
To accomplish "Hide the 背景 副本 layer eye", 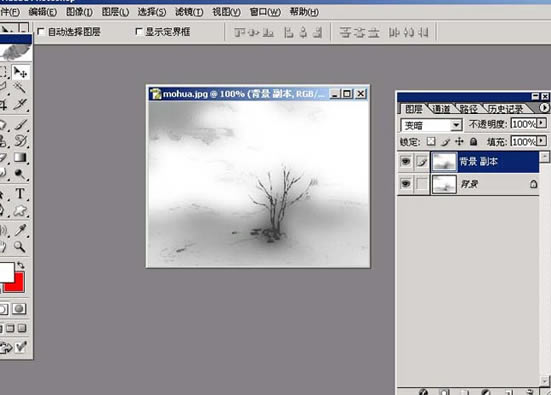I will pyautogui.click(x=406, y=162).
